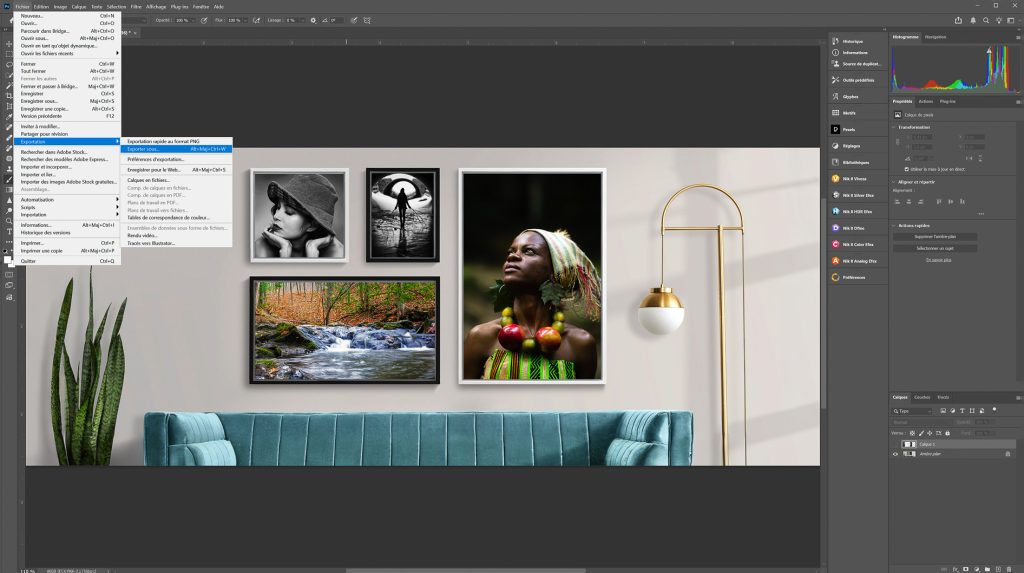The width and height of the screenshot is (1024, 573).
Task: Click the foreground color swatch
Action: 8,259
